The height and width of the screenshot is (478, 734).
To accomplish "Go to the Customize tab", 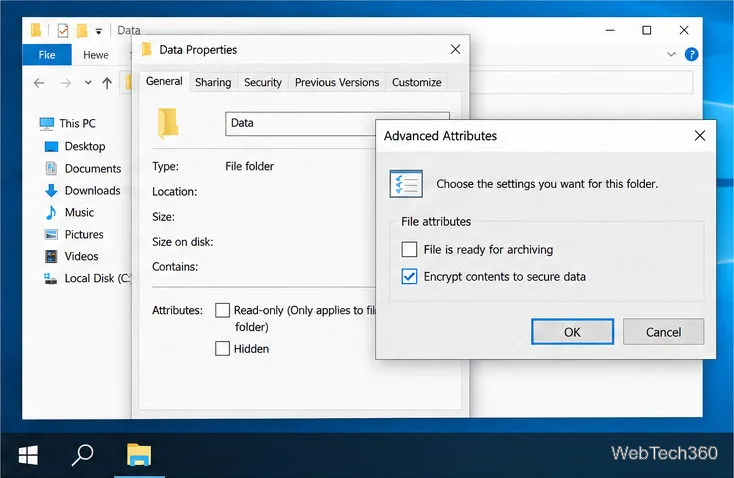I will tap(416, 82).
